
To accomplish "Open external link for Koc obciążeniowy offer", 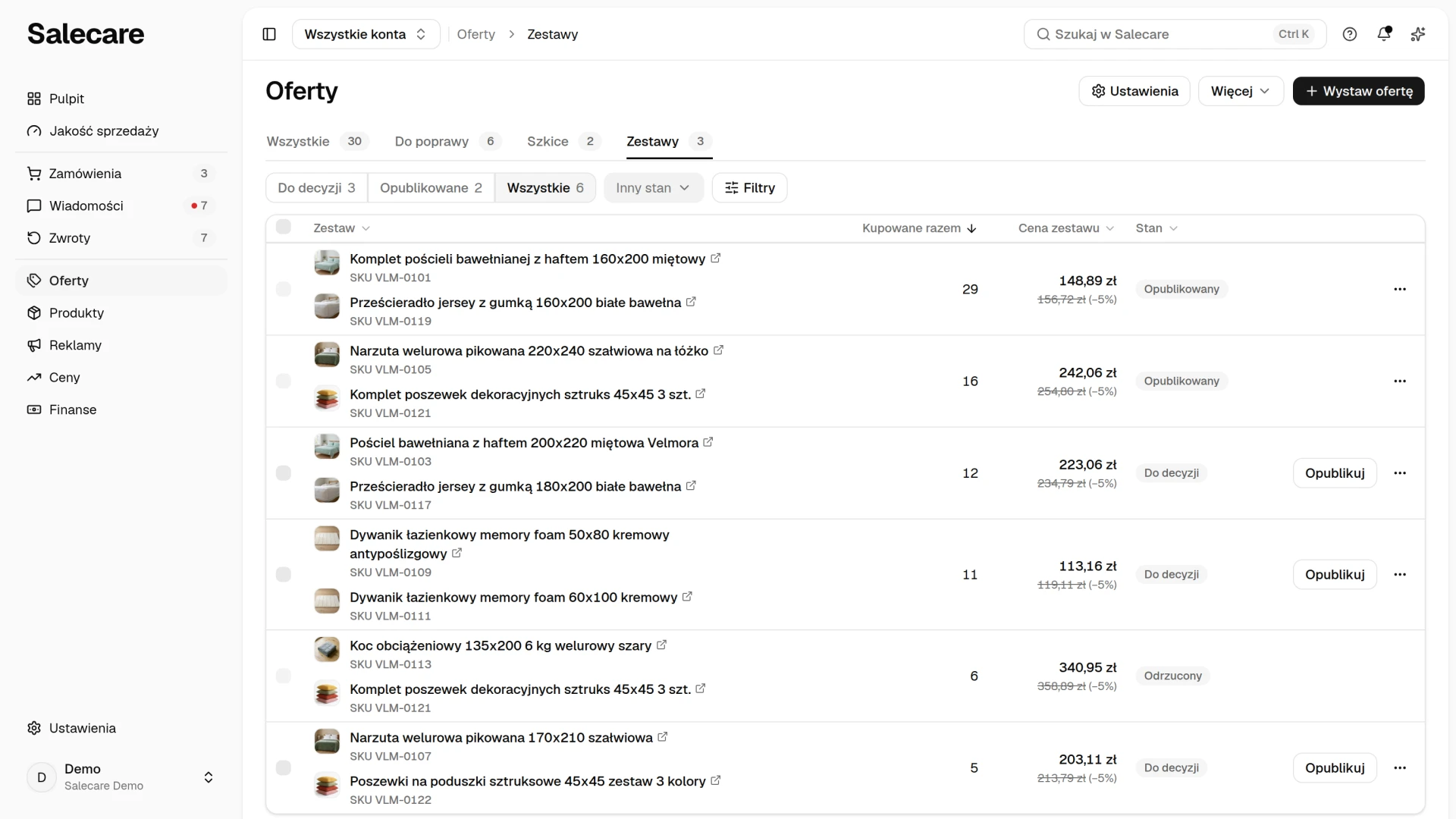I will tap(661, 645).
